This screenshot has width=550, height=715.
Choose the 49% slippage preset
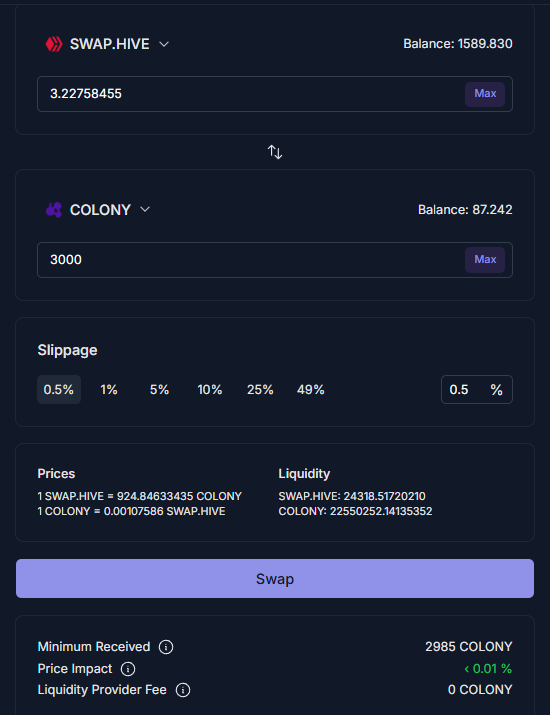pos(311,389)
